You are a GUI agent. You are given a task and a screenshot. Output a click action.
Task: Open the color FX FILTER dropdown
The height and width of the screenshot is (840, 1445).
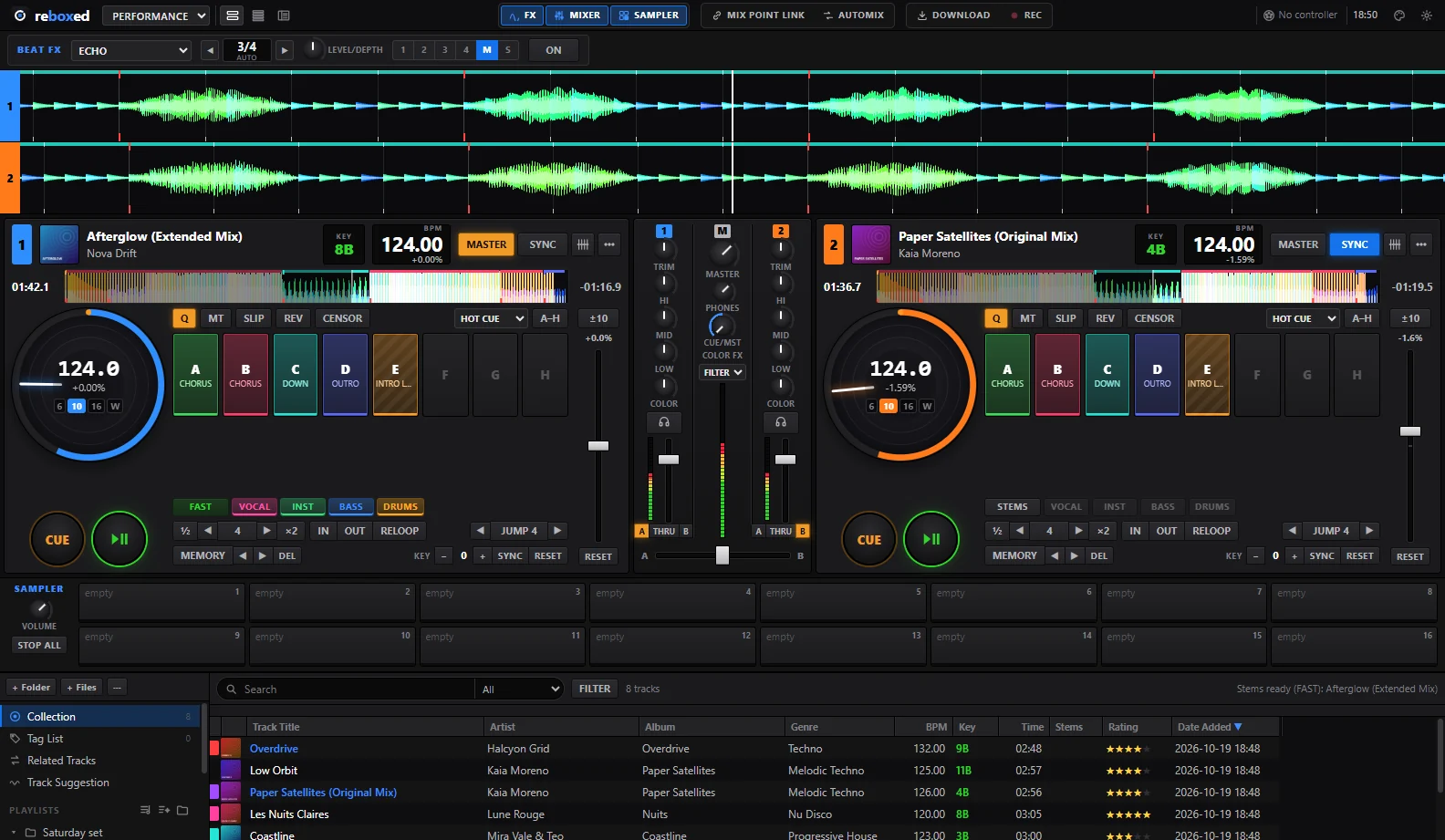(722, 372)
